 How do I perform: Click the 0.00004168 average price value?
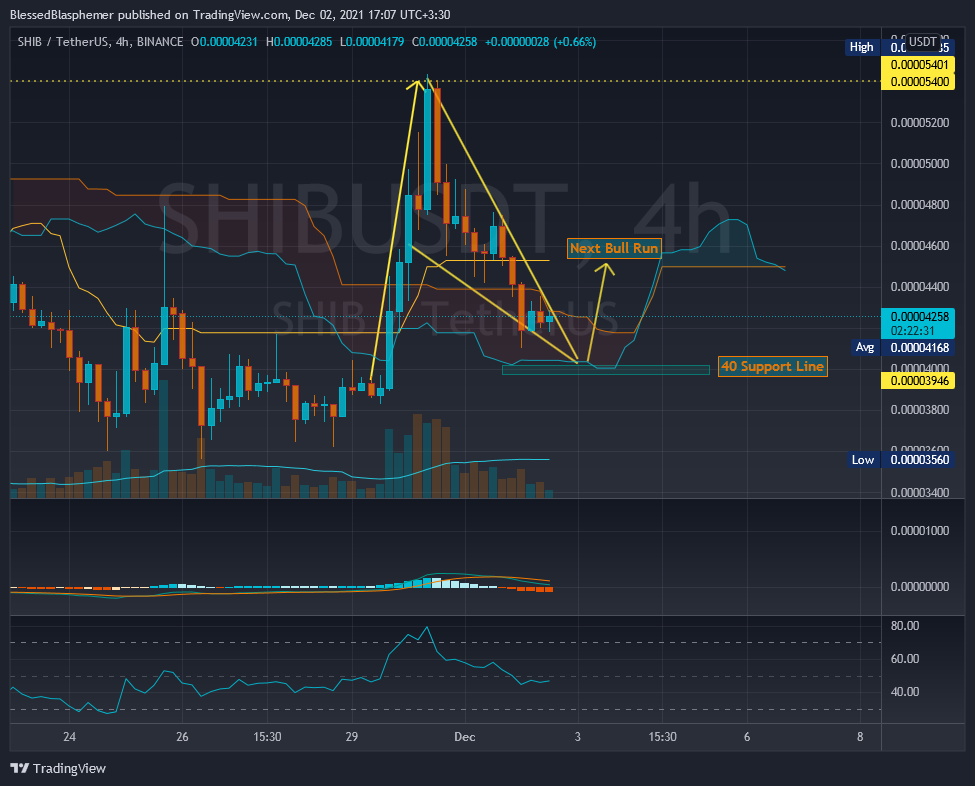pos(918,348)
